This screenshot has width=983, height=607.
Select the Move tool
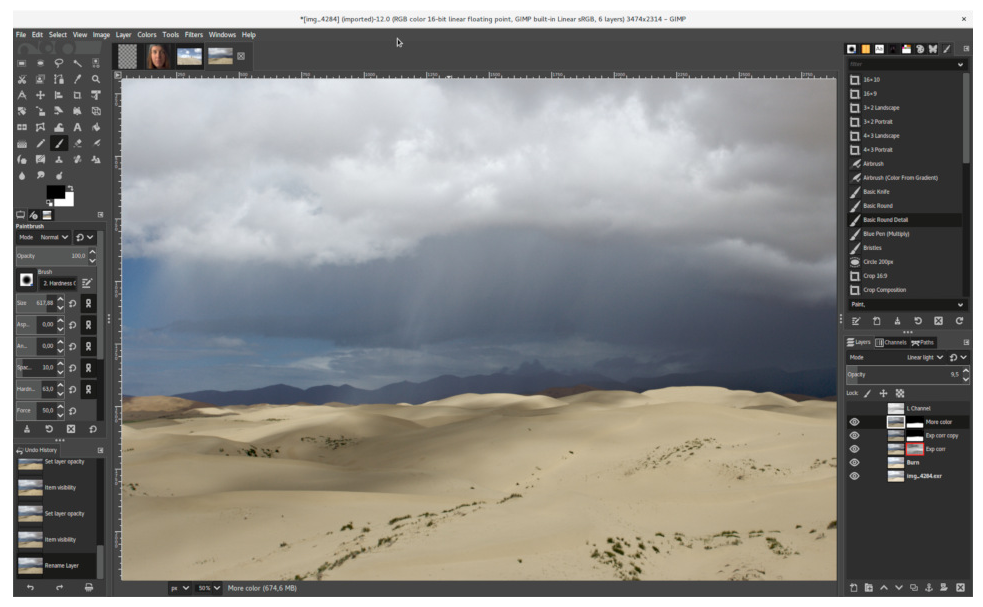coord(40,95)
